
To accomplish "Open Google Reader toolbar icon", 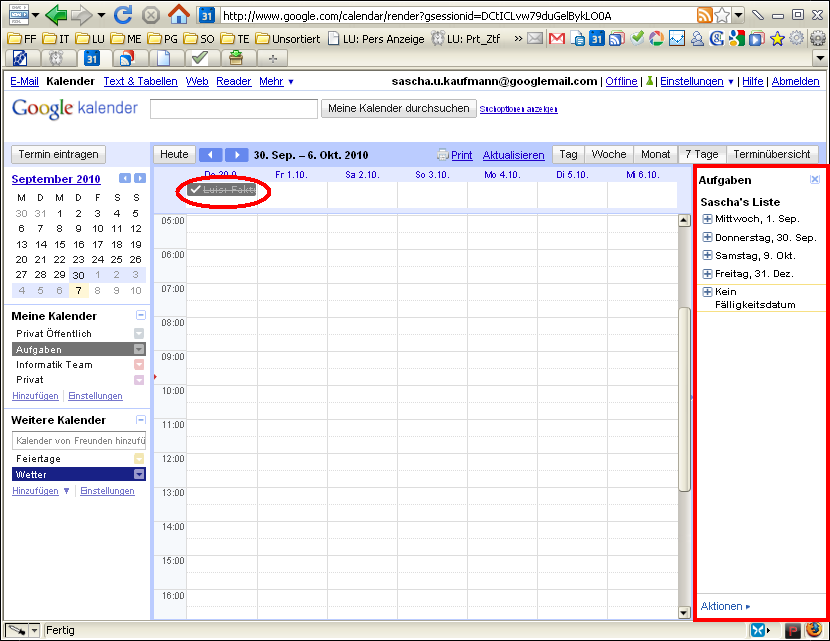I will (x=617, y=39).
